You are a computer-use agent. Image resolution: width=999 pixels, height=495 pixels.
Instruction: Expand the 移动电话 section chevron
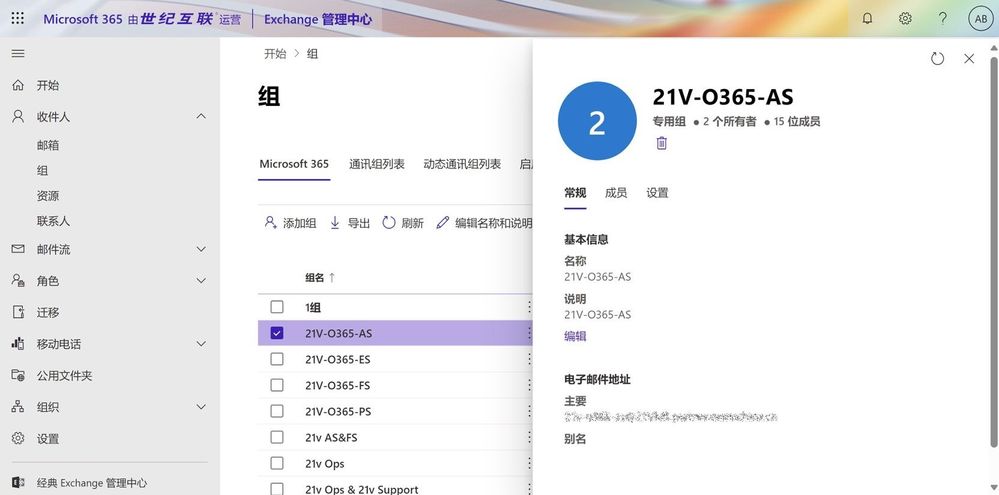click(x=201, y=343)
